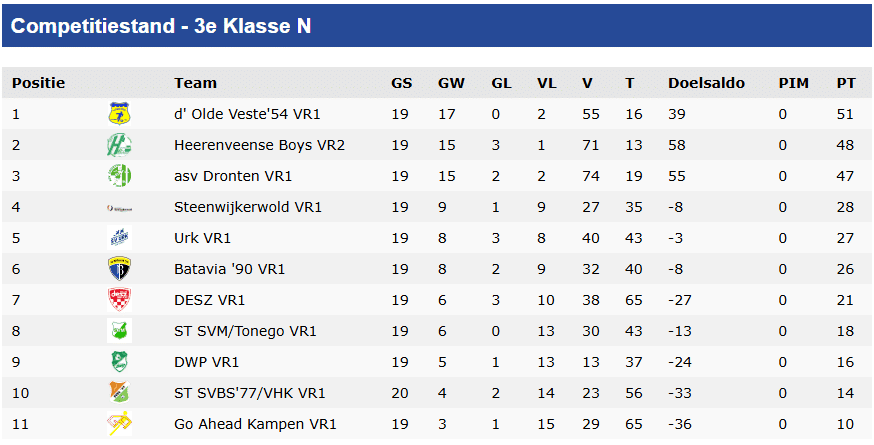Open team Heerenveense Boys VR2
874x445 pixels.
click(x=259, y=145)
